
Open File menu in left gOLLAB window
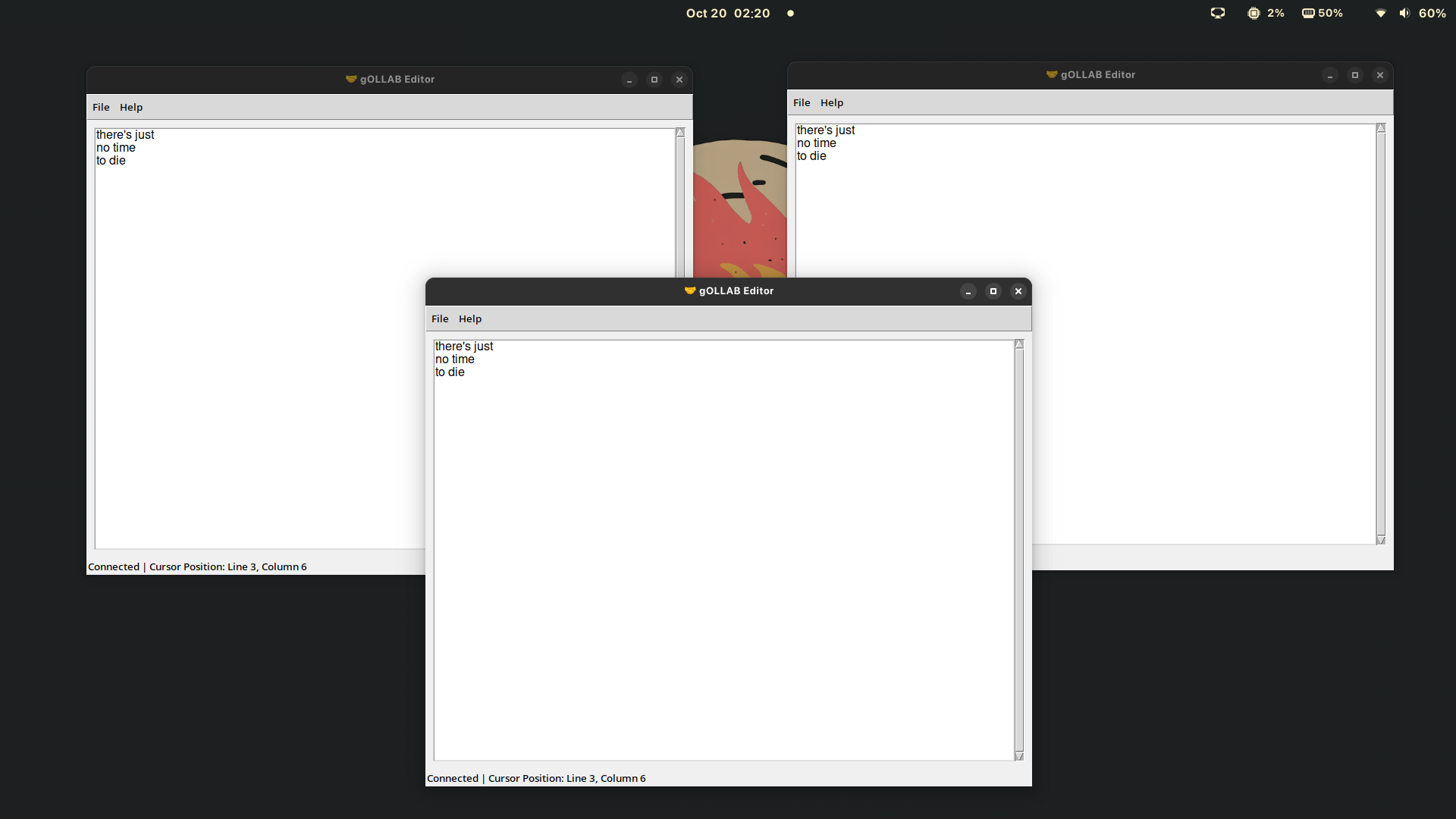click(x=101, y=107)
